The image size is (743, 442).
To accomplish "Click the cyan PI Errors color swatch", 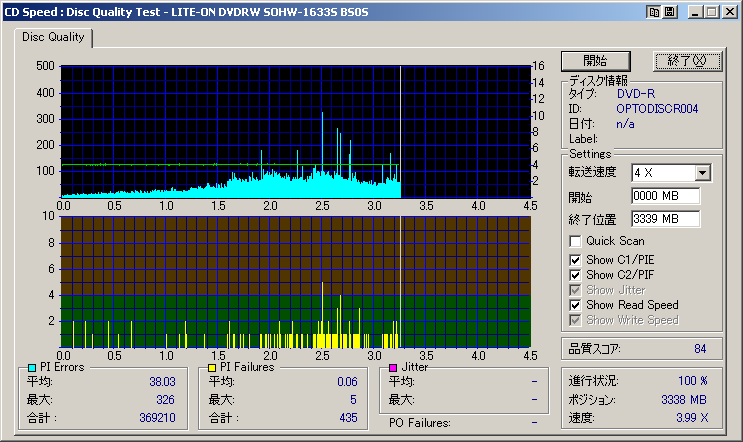I will click(x=32, y=368).
